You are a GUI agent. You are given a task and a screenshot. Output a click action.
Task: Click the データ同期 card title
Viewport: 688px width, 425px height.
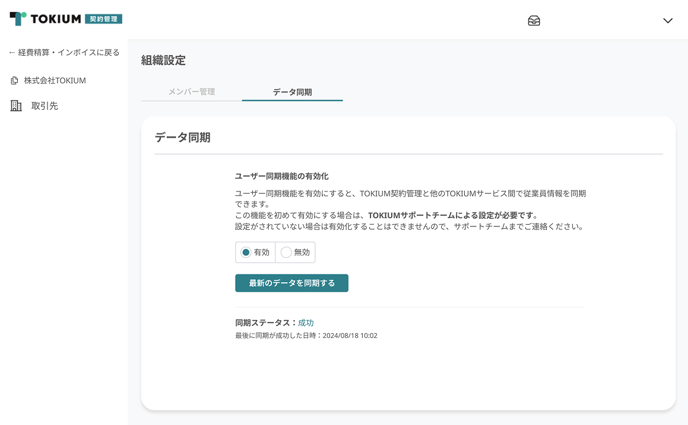tap(183, 138)
